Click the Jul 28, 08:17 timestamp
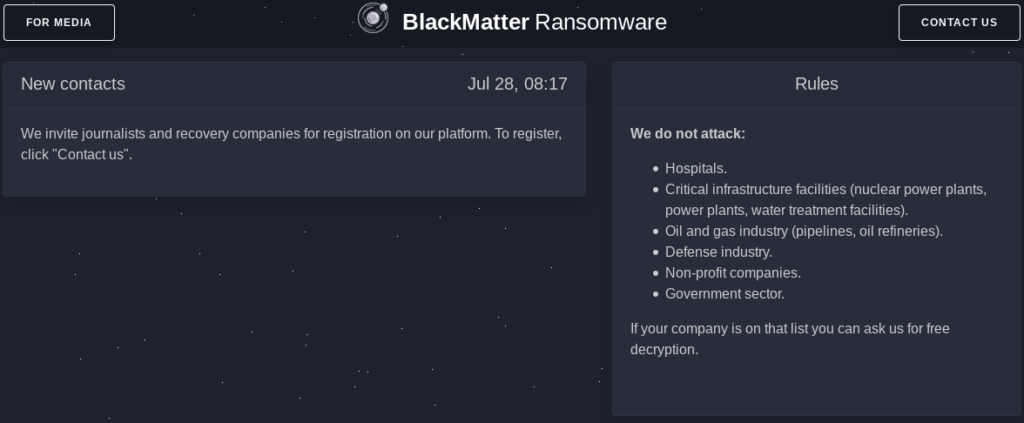The image size is (1024, 423). [517, 84]
